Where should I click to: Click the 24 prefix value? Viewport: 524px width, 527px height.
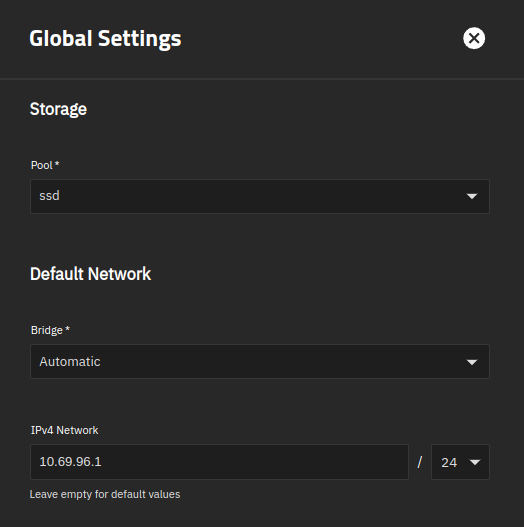pos(449,463)
